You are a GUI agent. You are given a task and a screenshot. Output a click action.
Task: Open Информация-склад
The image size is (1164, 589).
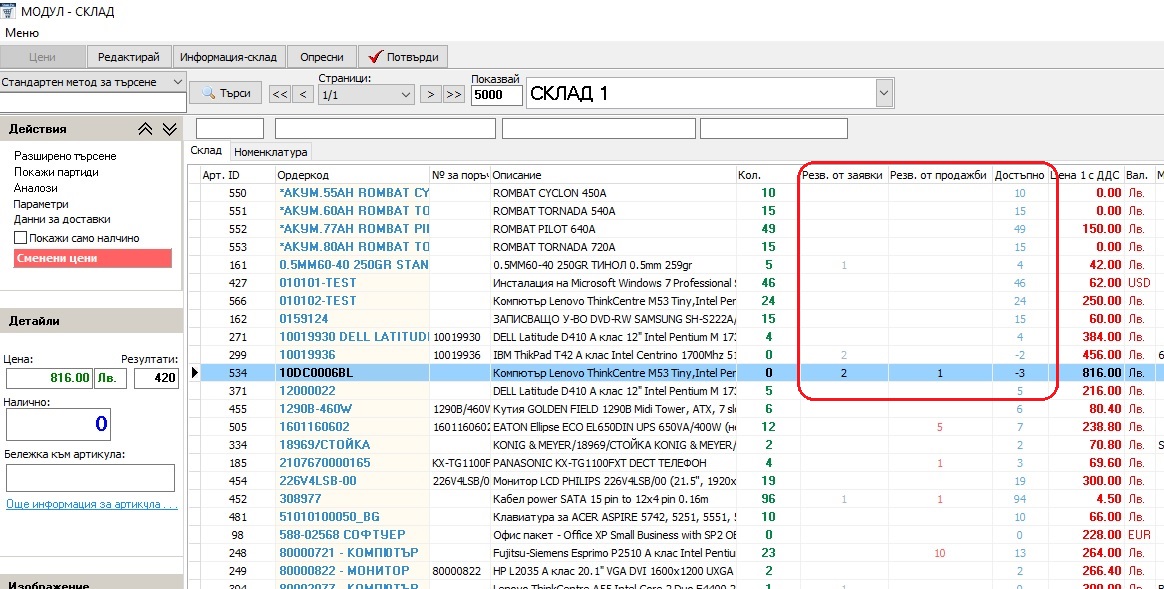[x=229, y=57]
